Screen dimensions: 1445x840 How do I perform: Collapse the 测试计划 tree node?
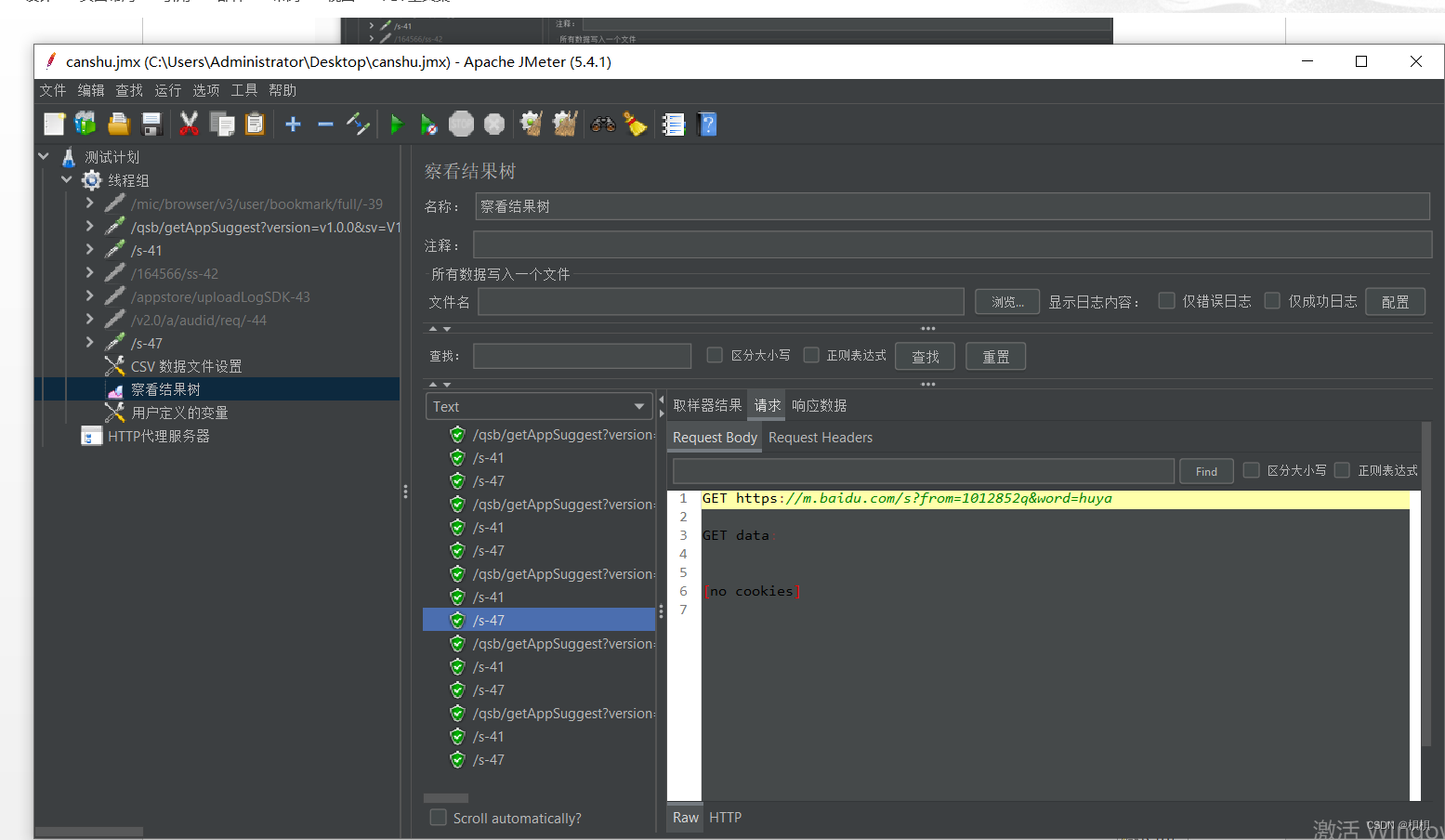point(44,156)
